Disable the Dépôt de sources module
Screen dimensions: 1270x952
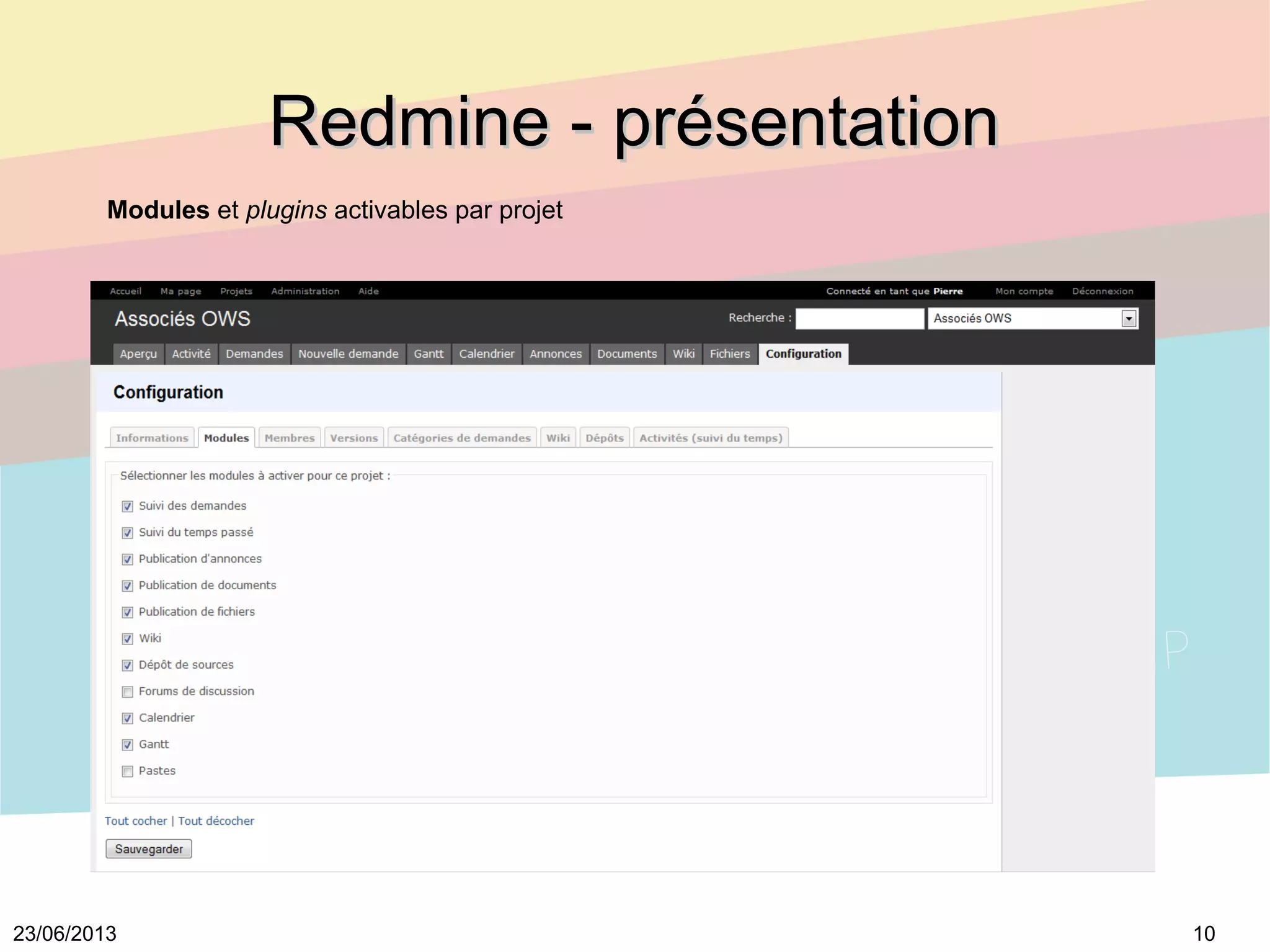[127, 665]
